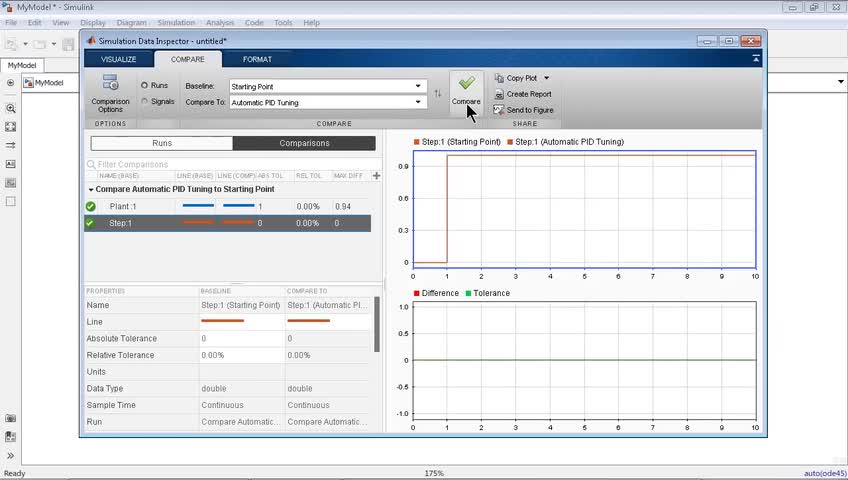Image resolution: width=848 pixels, height=480 pixels.
Task: Click the Absolute Tolerance baseline value
Action: point(241,338)
